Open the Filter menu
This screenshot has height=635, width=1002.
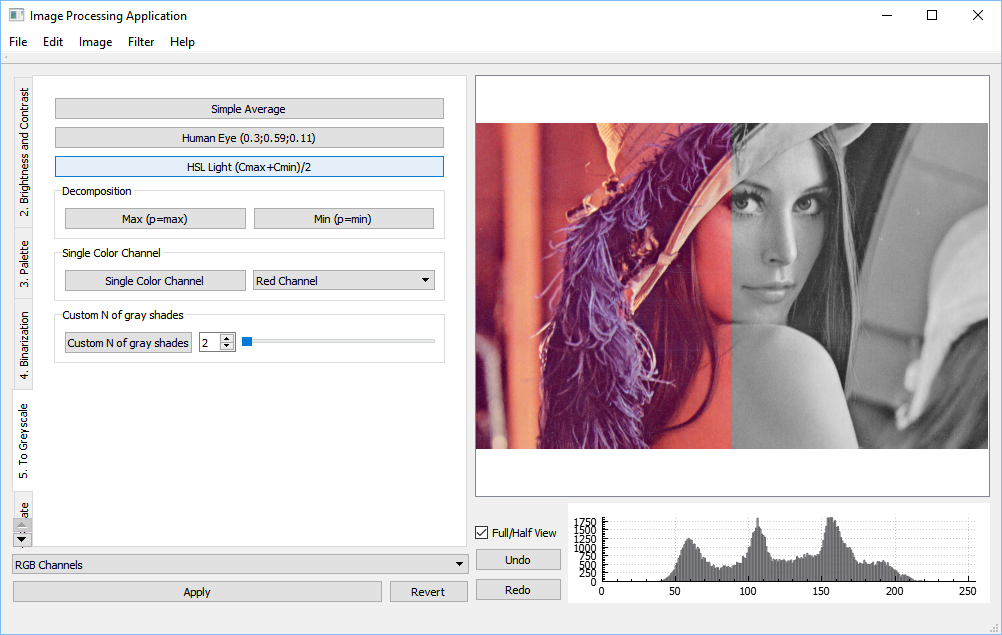coord(141,42)
